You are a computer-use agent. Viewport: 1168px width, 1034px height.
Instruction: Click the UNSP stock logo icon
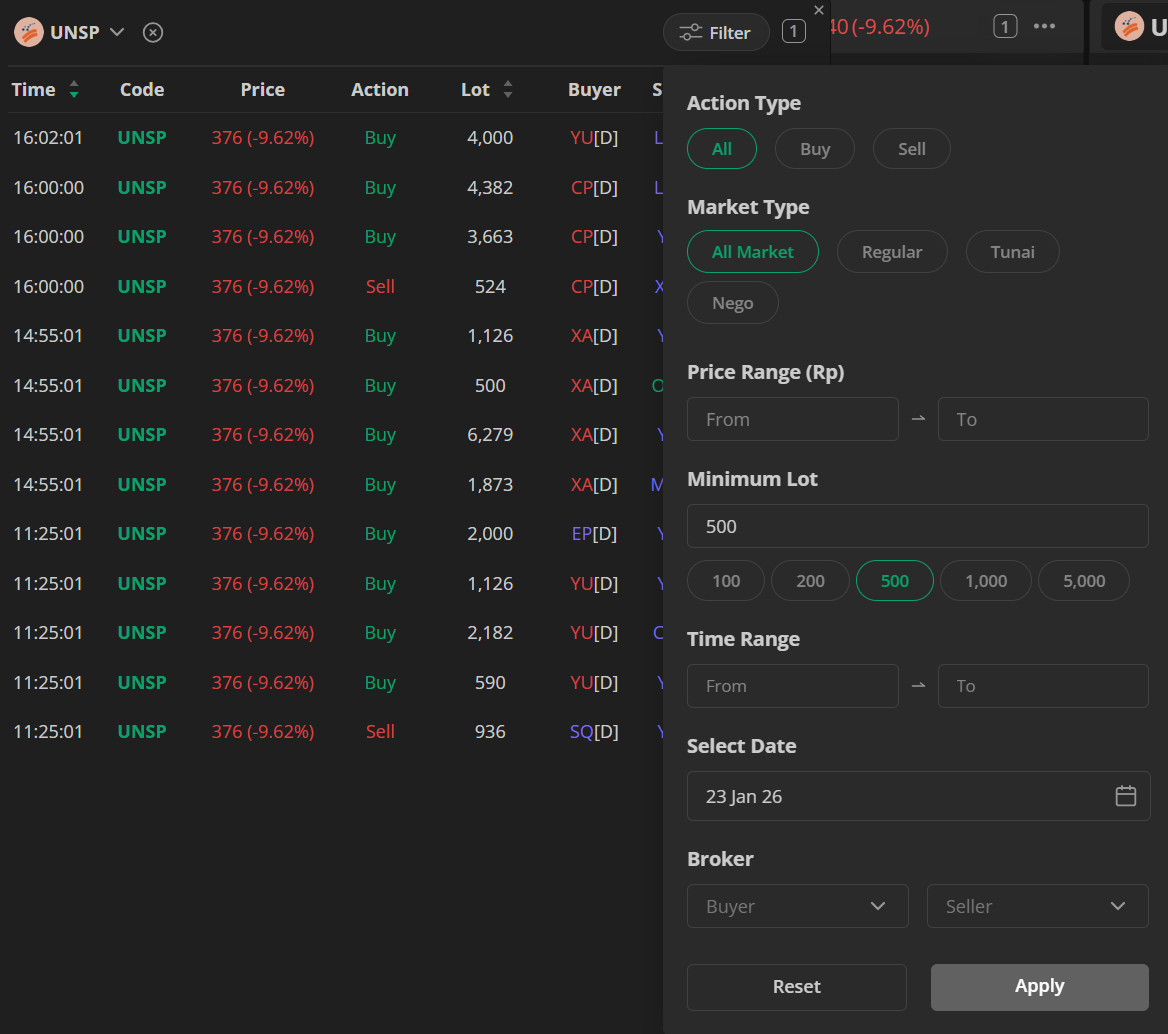tap(29, 32)
